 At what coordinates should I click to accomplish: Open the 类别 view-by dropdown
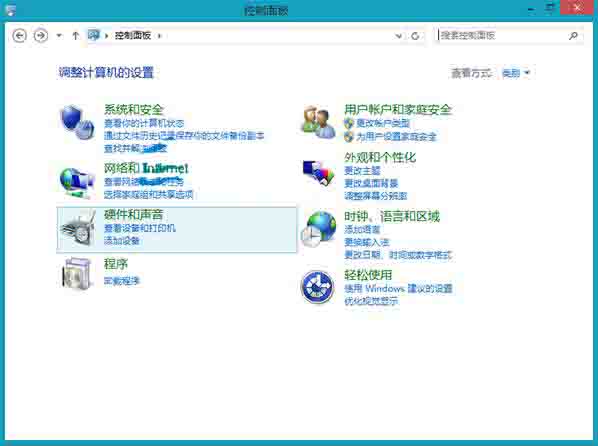[x=516, y=72]
